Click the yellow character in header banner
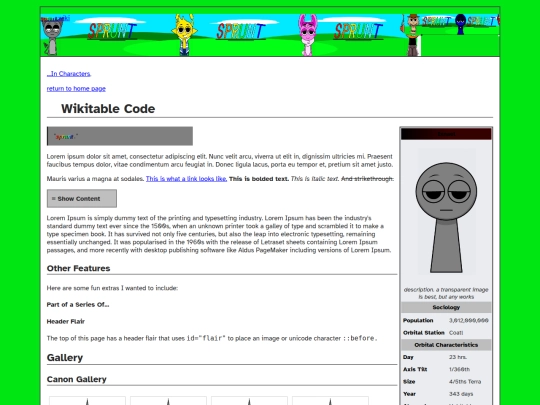Screen dimensions: 540x405 (185, 35)
